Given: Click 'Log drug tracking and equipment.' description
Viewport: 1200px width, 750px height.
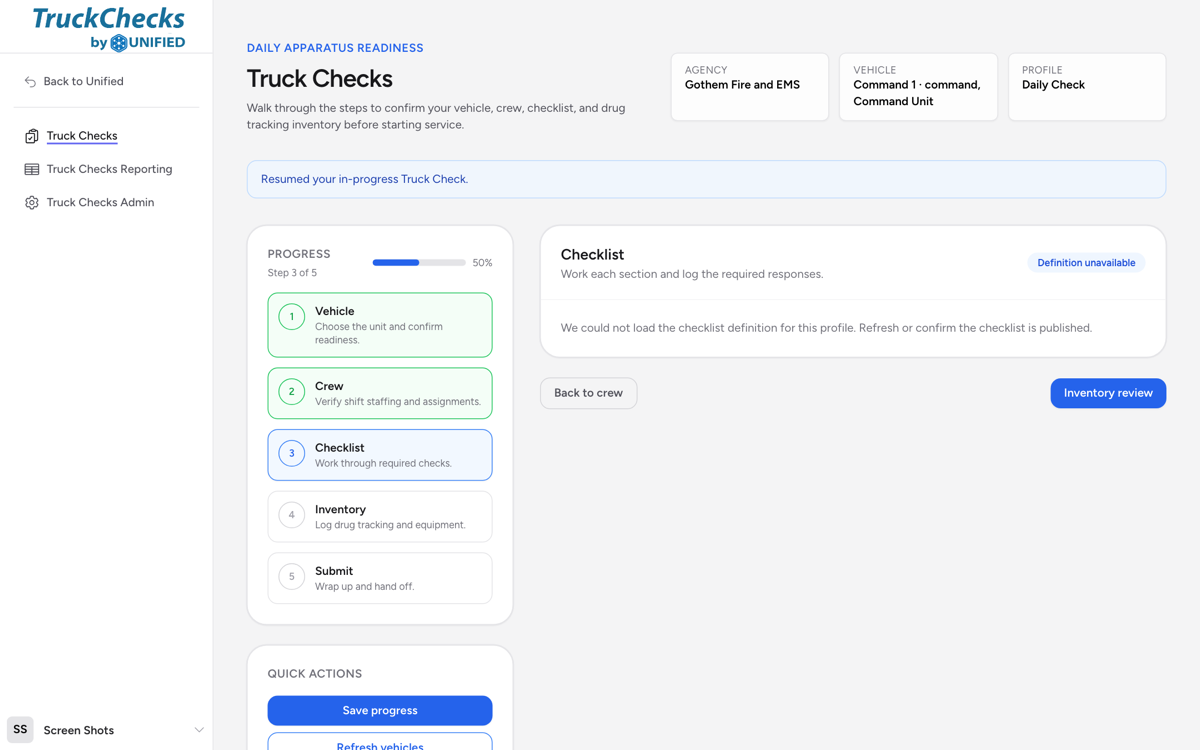Looking at the screenshot, I should tap(390, 525).
